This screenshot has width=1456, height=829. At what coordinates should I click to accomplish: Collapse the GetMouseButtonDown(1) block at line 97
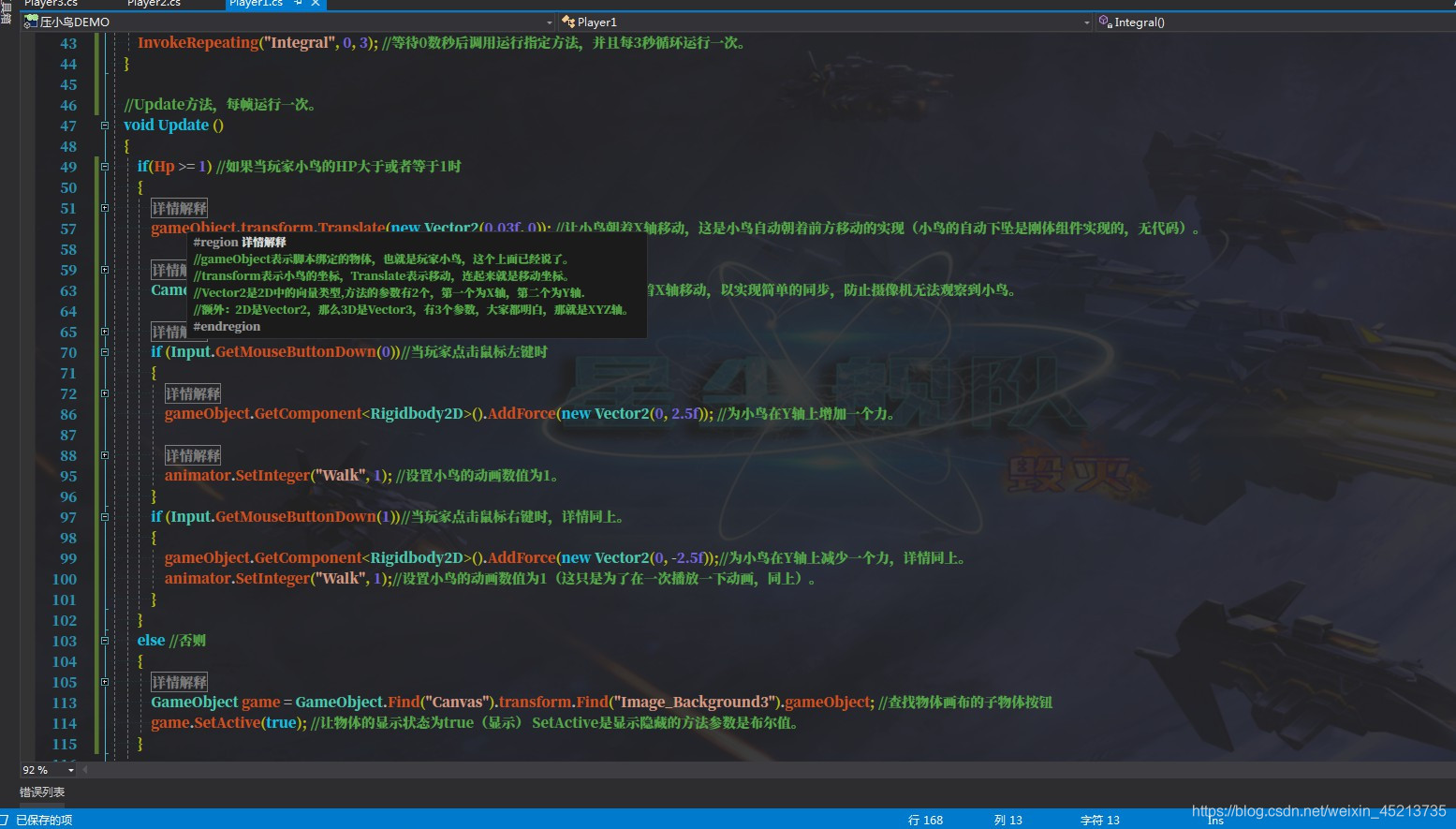pyautogui.click(x=105, y=517)
